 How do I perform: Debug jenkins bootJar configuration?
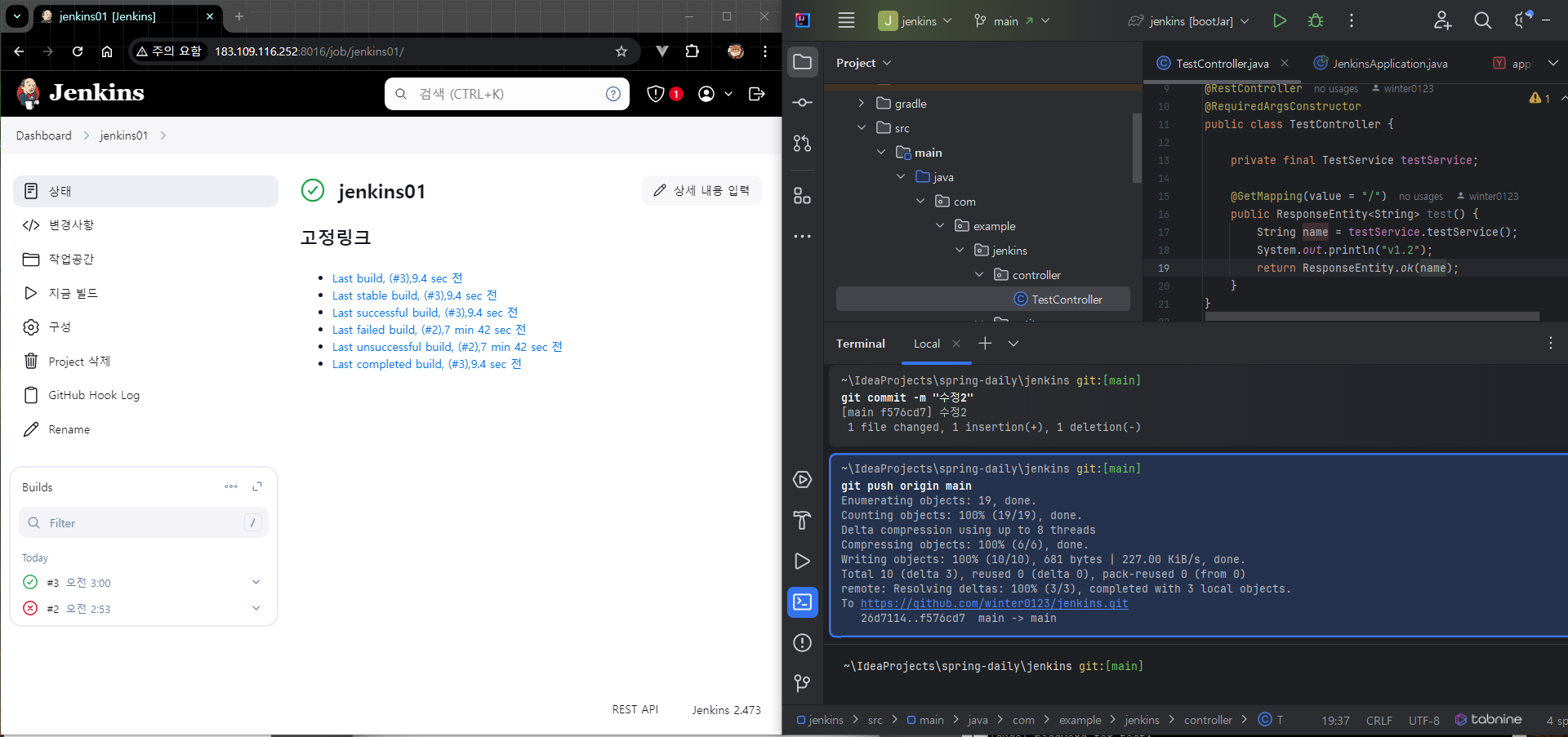(1316, 20)
